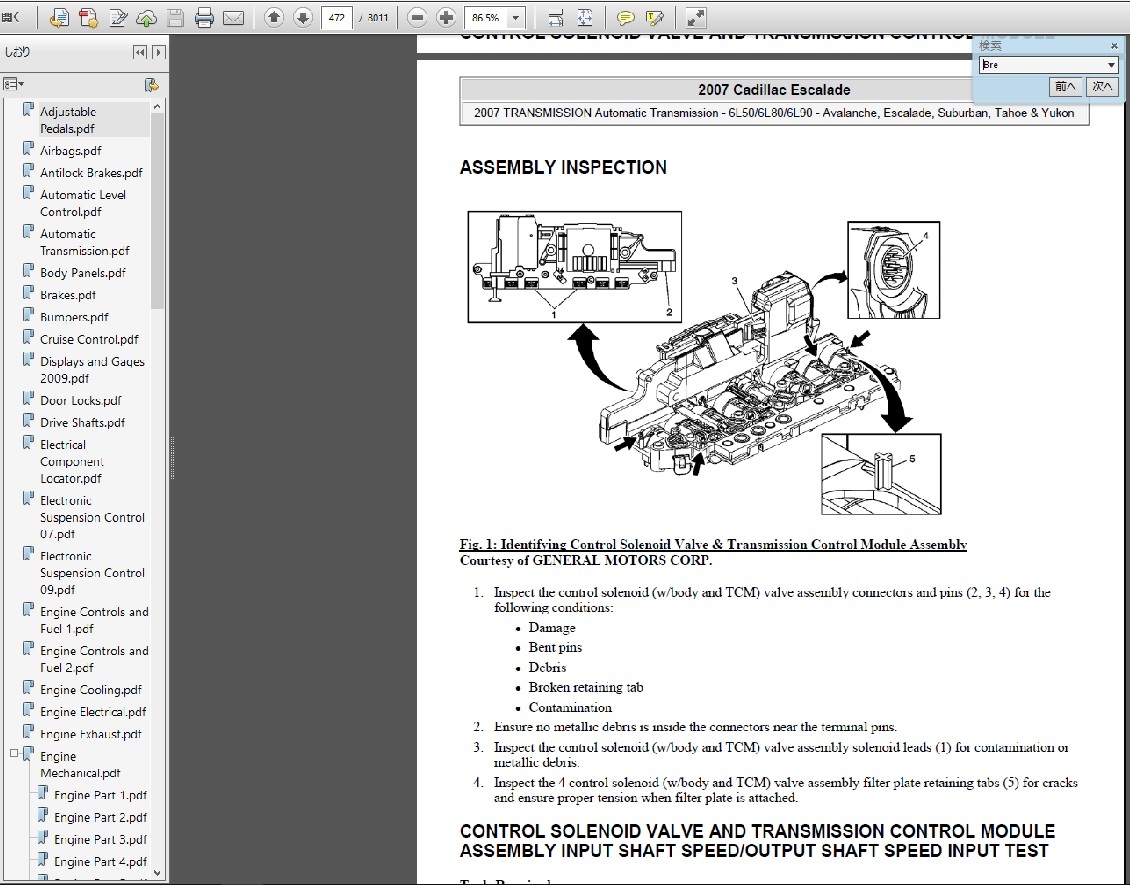This screenshot has width=1130, height=885.
Task: Go to previous page up arrow
Action: 274,17
